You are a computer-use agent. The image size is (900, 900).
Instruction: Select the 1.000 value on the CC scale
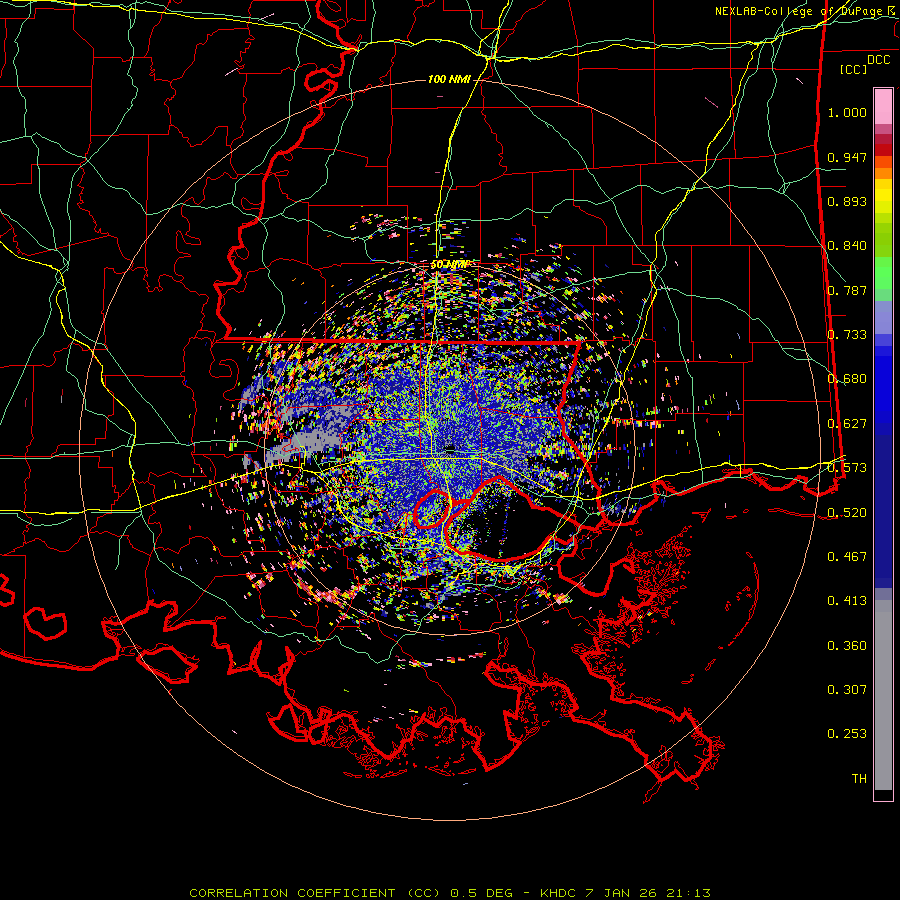pos(847,112)
